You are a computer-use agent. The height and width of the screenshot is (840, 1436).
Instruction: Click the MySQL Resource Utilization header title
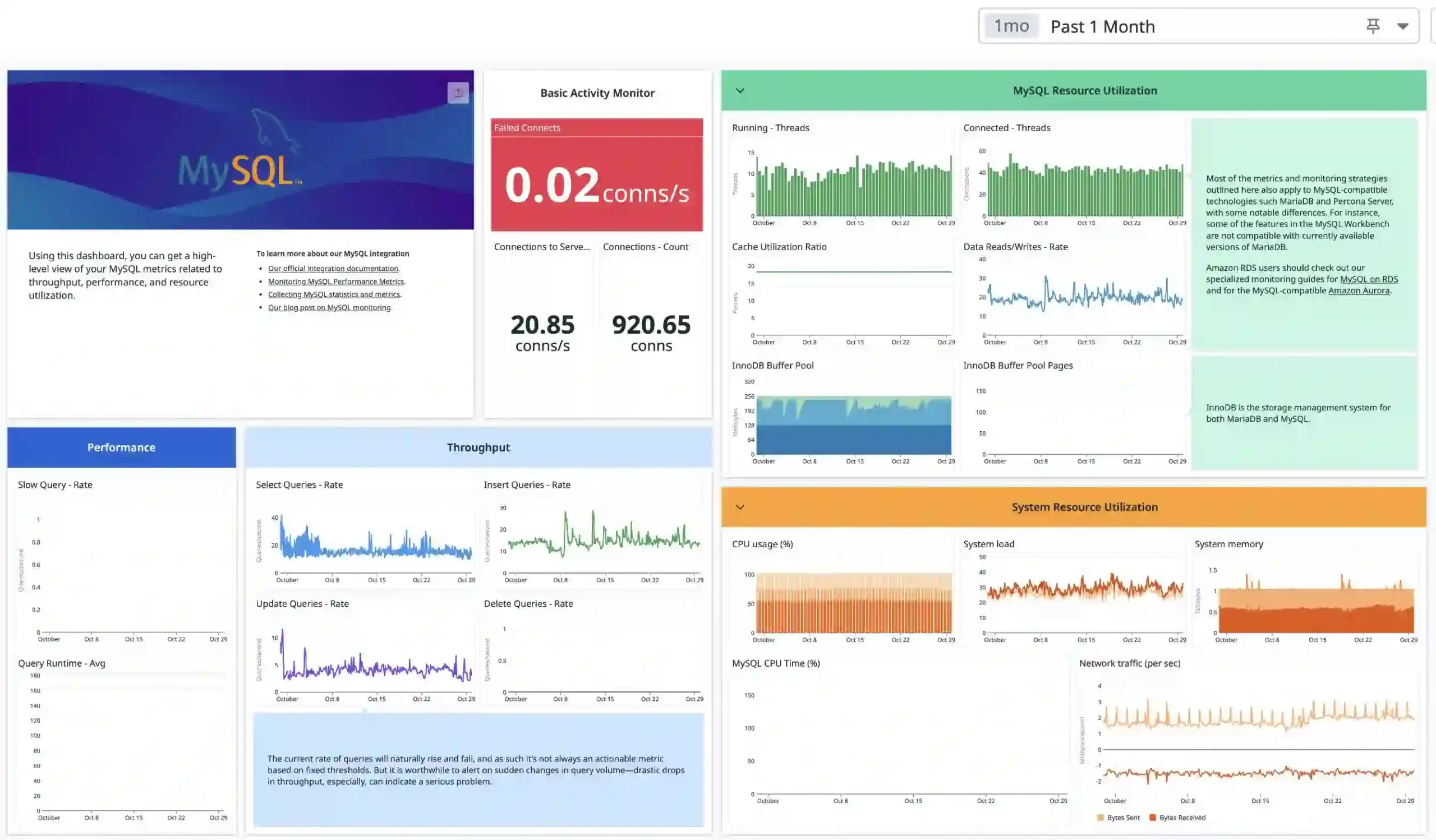(x=1085, y=90)
